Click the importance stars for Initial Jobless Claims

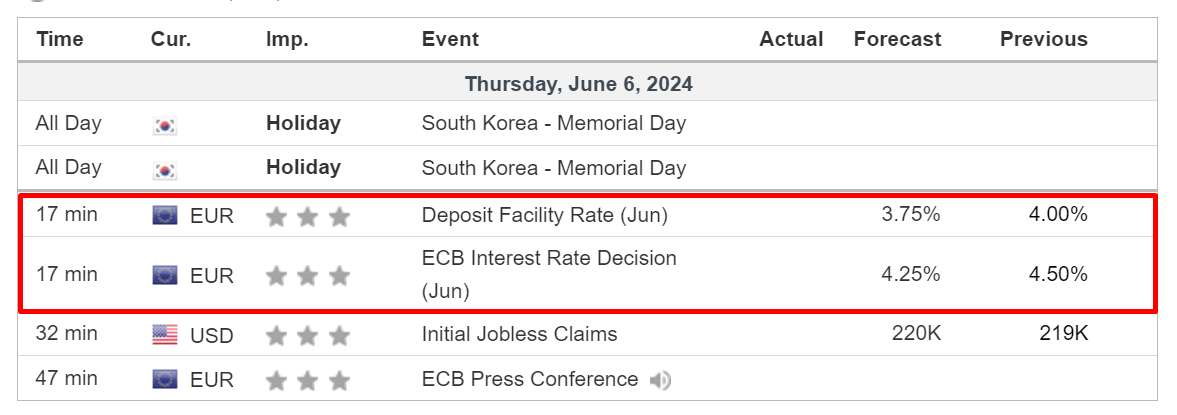point(308,335)
